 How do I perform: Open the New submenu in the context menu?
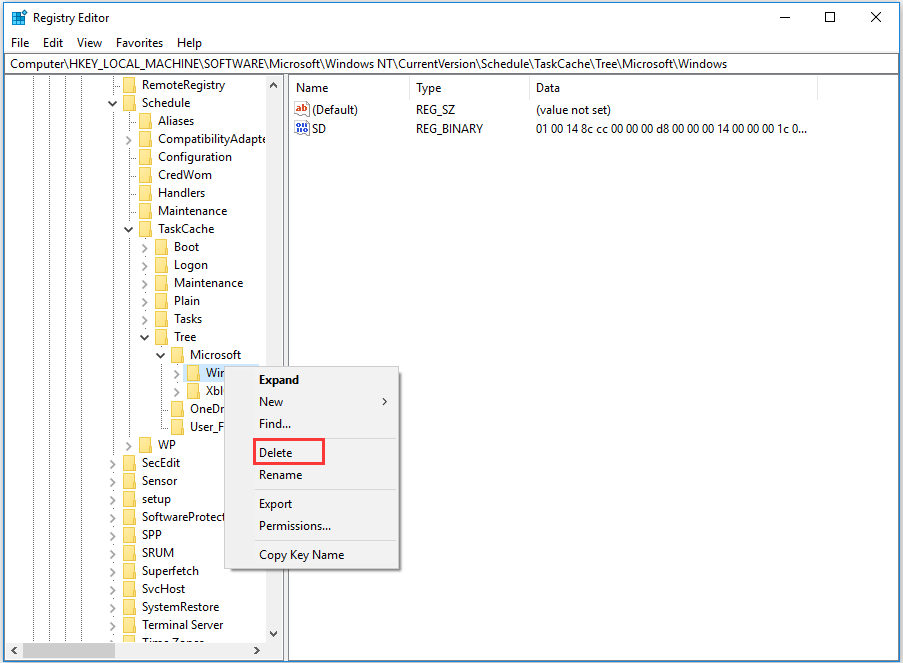pyautogui.click(x=270, y=401)
